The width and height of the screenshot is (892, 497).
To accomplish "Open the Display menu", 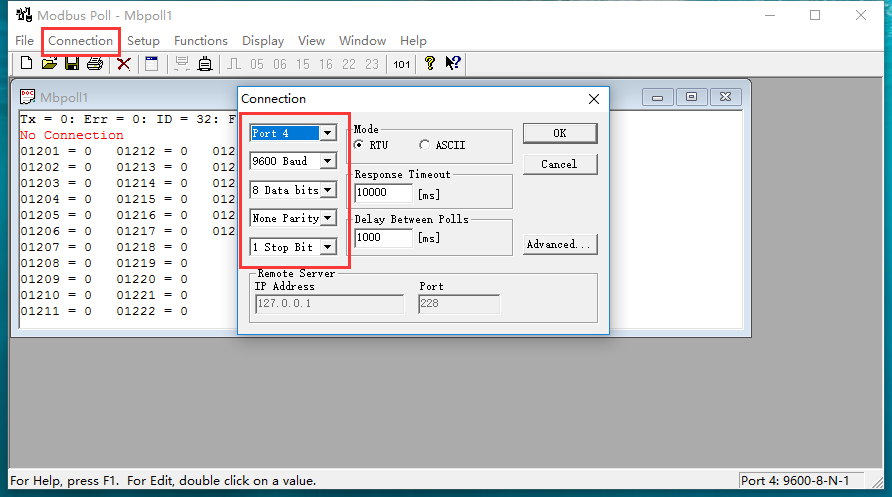I will coord(263,41).
